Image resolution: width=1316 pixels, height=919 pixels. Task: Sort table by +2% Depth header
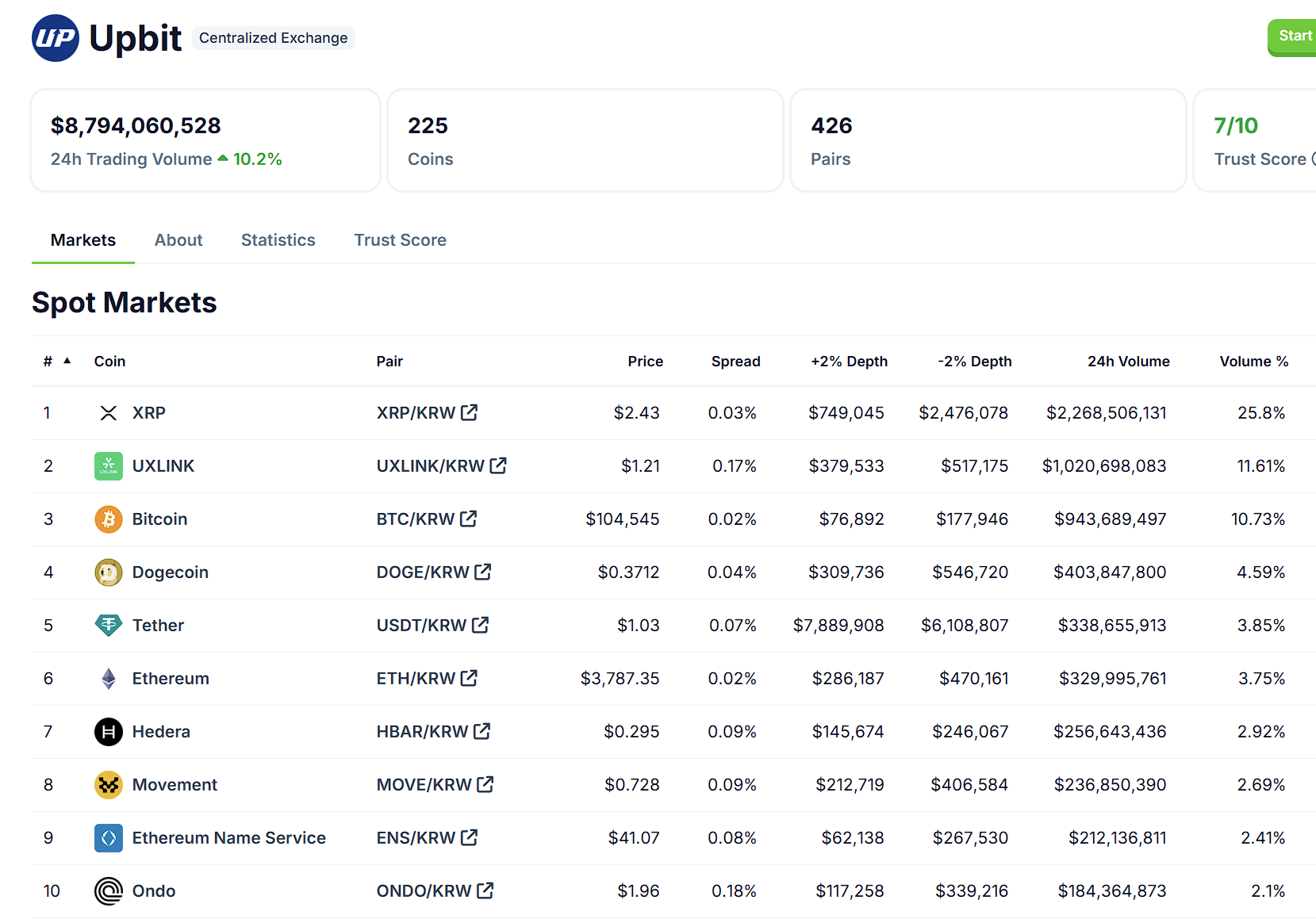pos(850,362)
